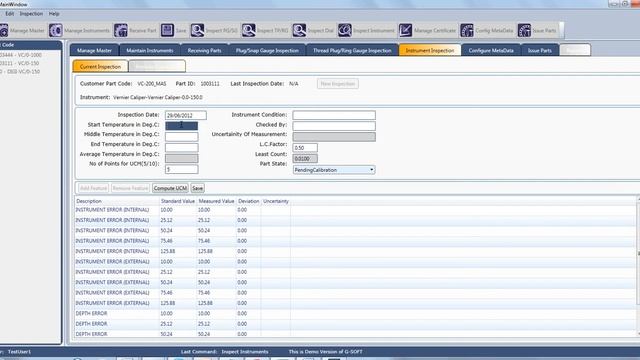
Task: Click the Standard Value column header
Action: [x=178, y=201]
